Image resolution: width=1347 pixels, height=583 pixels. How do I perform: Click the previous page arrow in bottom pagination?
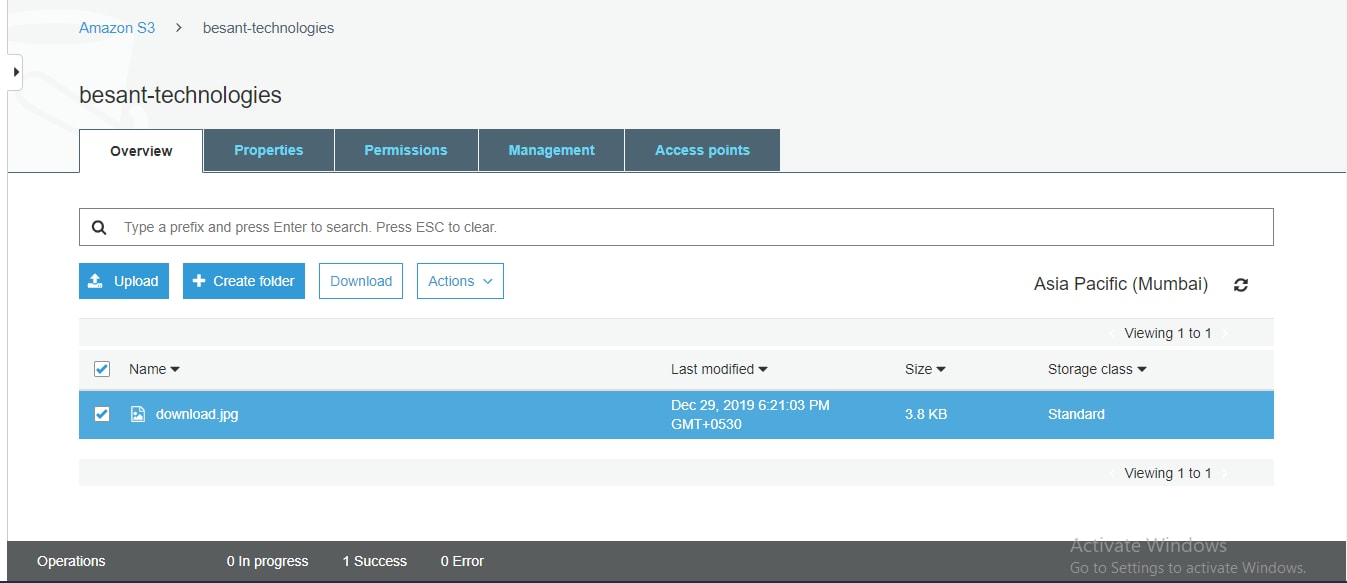(x=1111, y=474)
